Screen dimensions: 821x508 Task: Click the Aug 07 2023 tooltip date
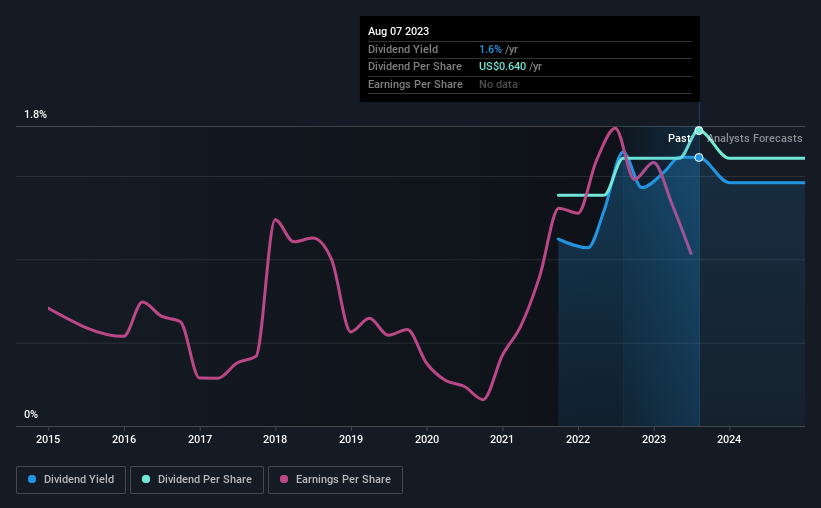coord(398,31)
